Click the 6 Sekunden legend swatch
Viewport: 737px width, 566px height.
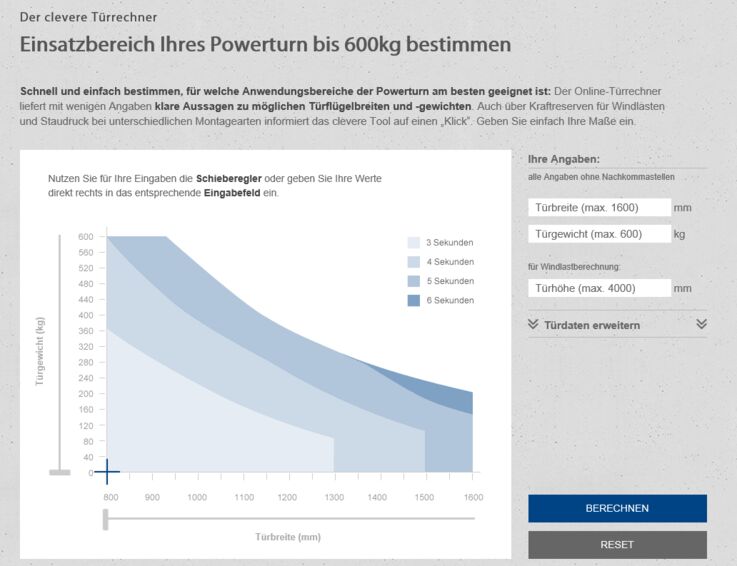pyautogui.click(x=414, y=300)
